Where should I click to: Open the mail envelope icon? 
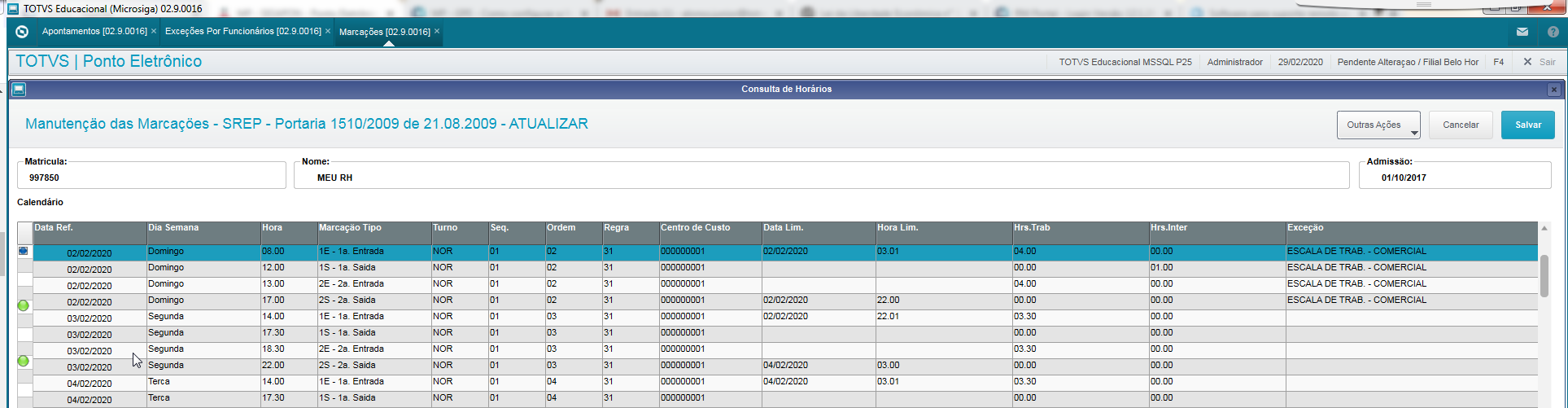coord(1522,32)
